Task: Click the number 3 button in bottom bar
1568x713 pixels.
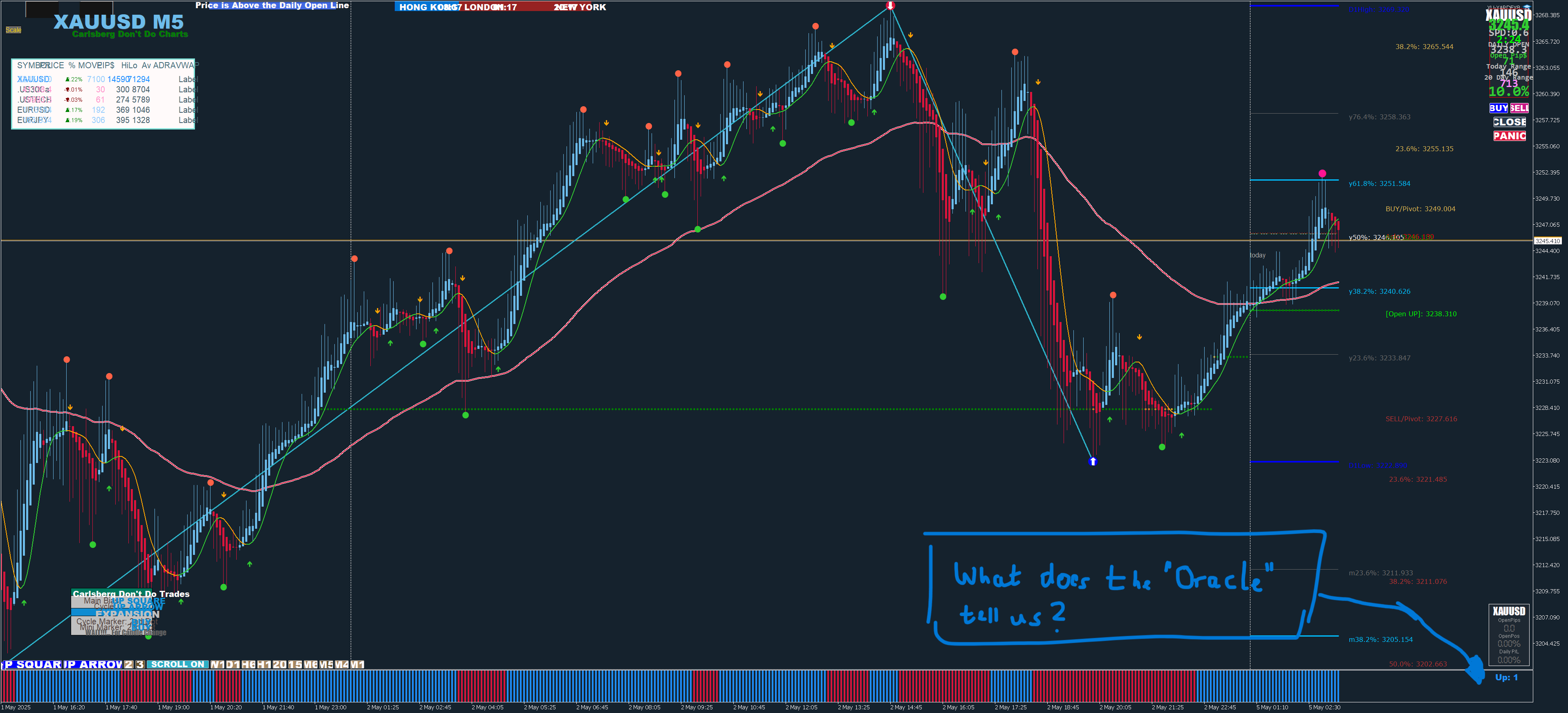Action: (x=140, y=664)
